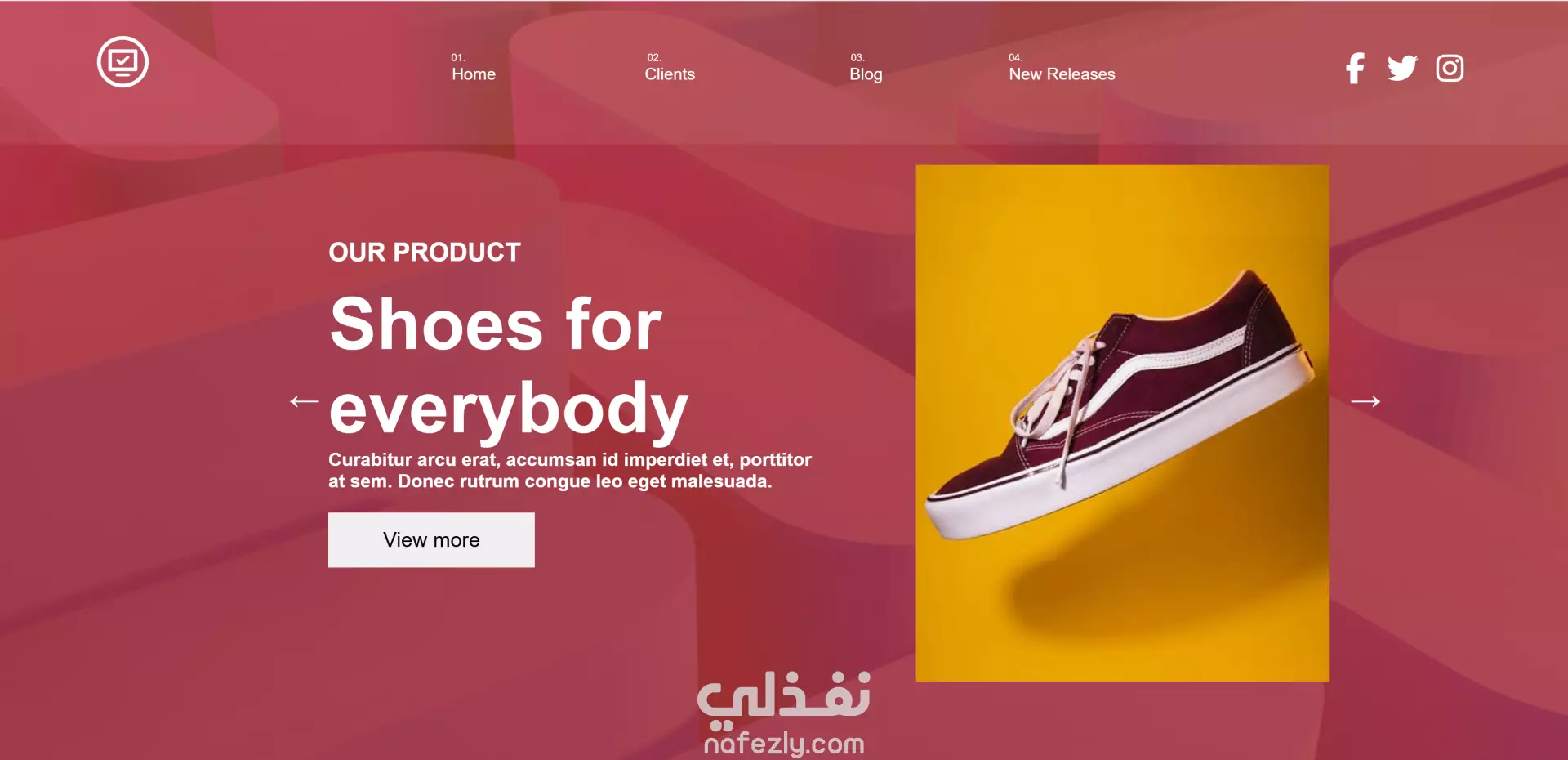Click the OUR PRODUCT subtitle text
The height and width of the screenshot is (760, 1568).
tap(425, 252)
